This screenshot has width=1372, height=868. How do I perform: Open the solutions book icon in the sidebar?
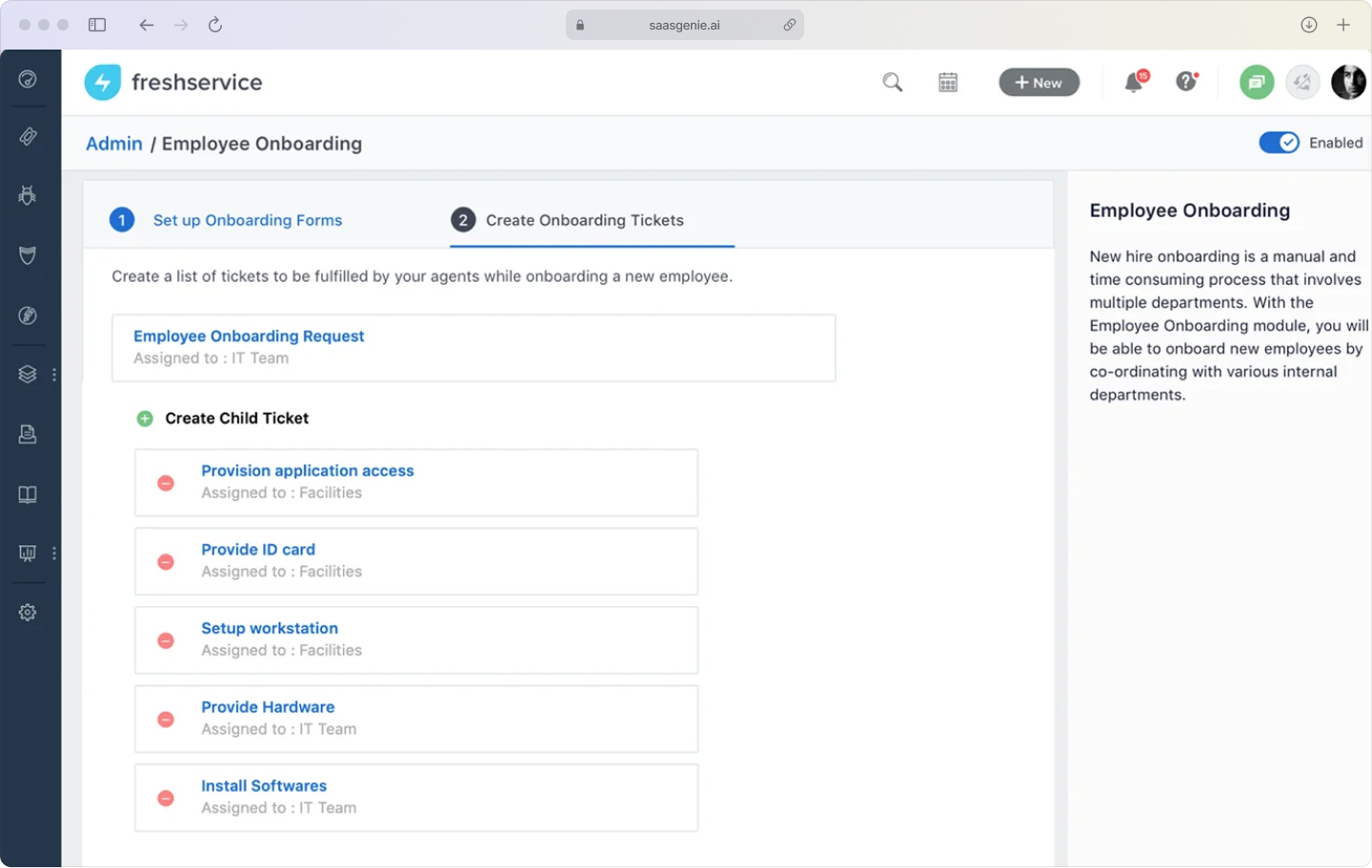coord(27,494)
